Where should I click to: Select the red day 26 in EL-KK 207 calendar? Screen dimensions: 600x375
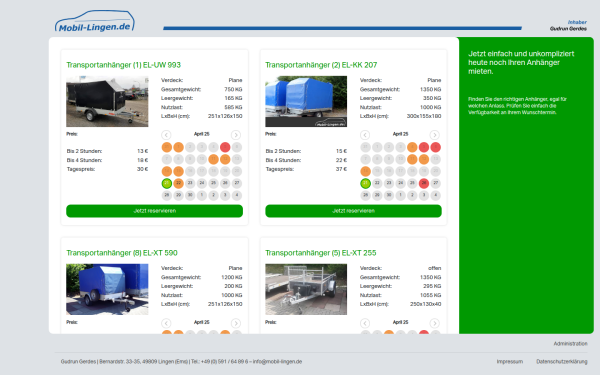[424, 183]
